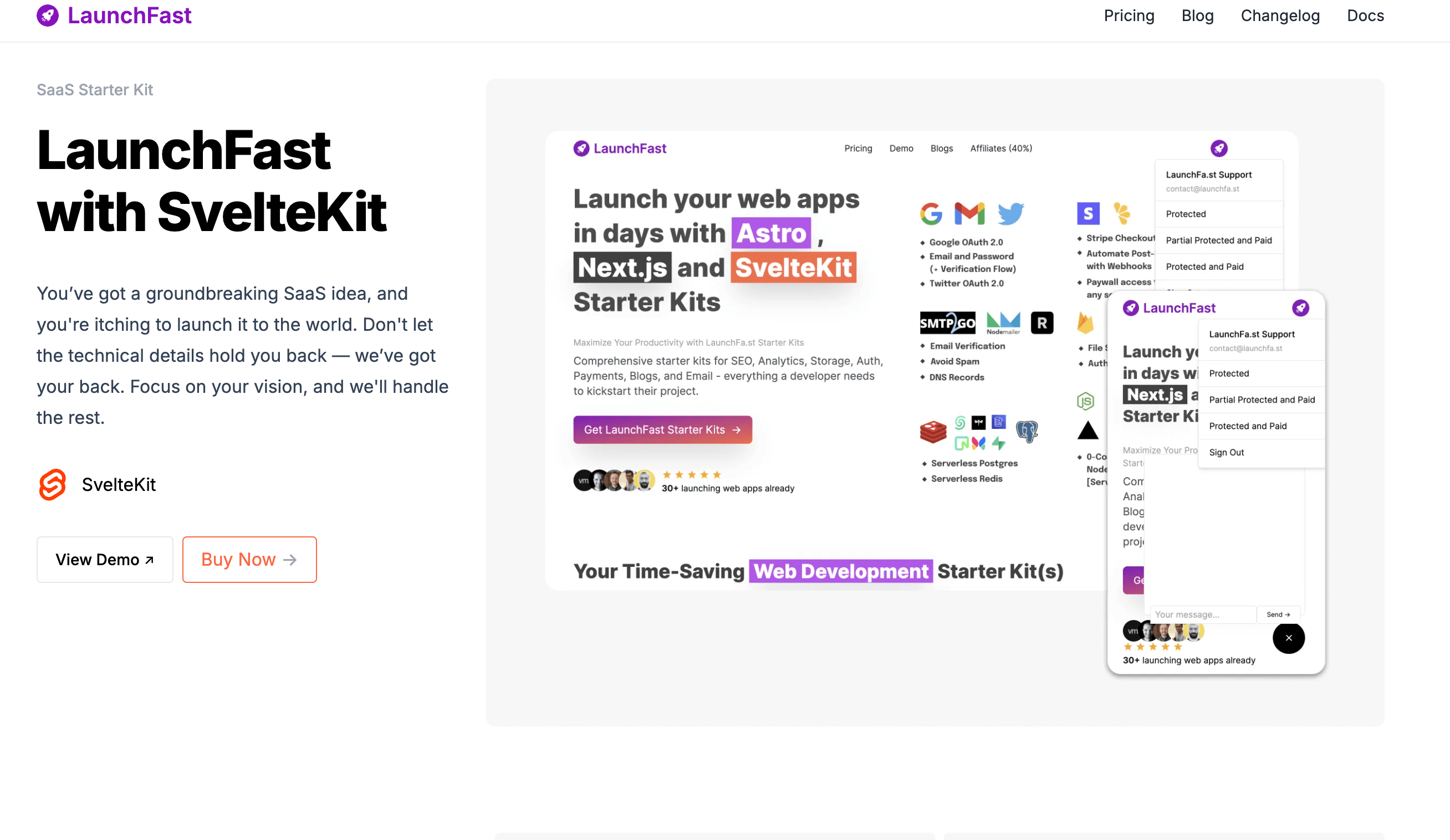
Task: Click the Nodemailer logo in the preview
Action: tap(1003, 323)
